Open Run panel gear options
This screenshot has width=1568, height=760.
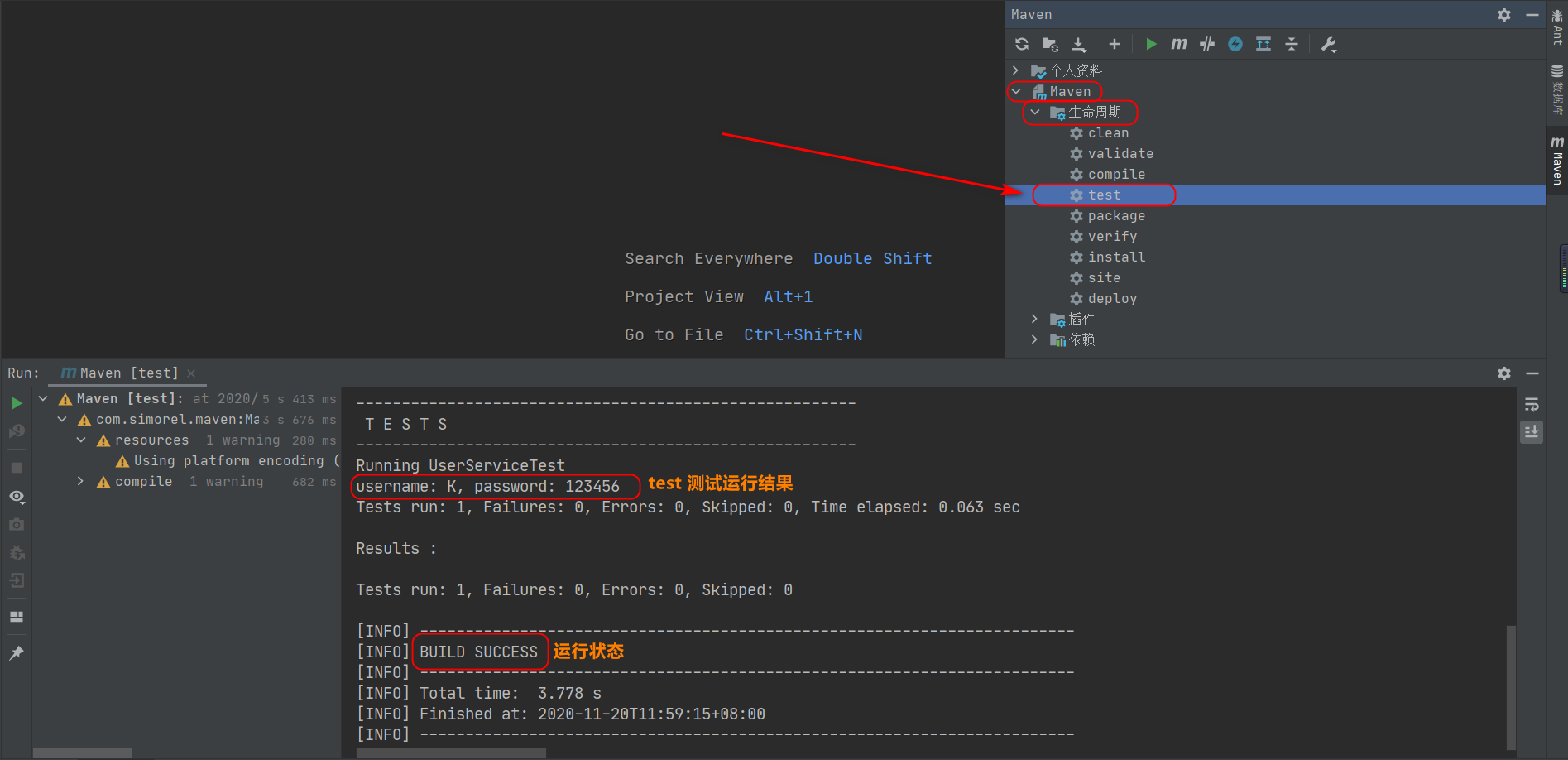pos(1504,373)
